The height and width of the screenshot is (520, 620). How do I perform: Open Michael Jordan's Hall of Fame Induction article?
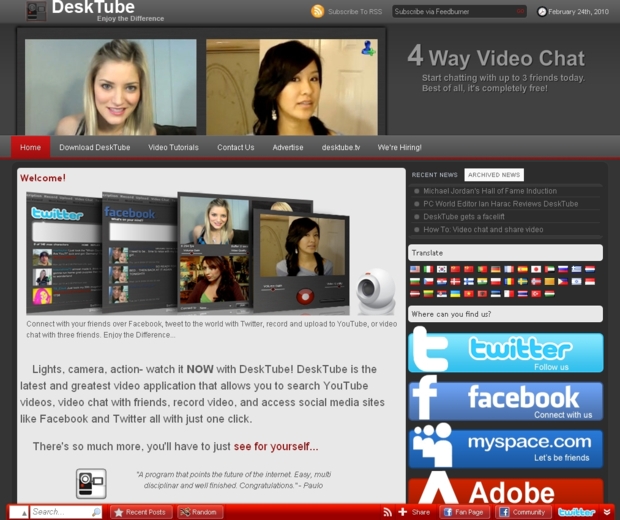tap(490, 191)
